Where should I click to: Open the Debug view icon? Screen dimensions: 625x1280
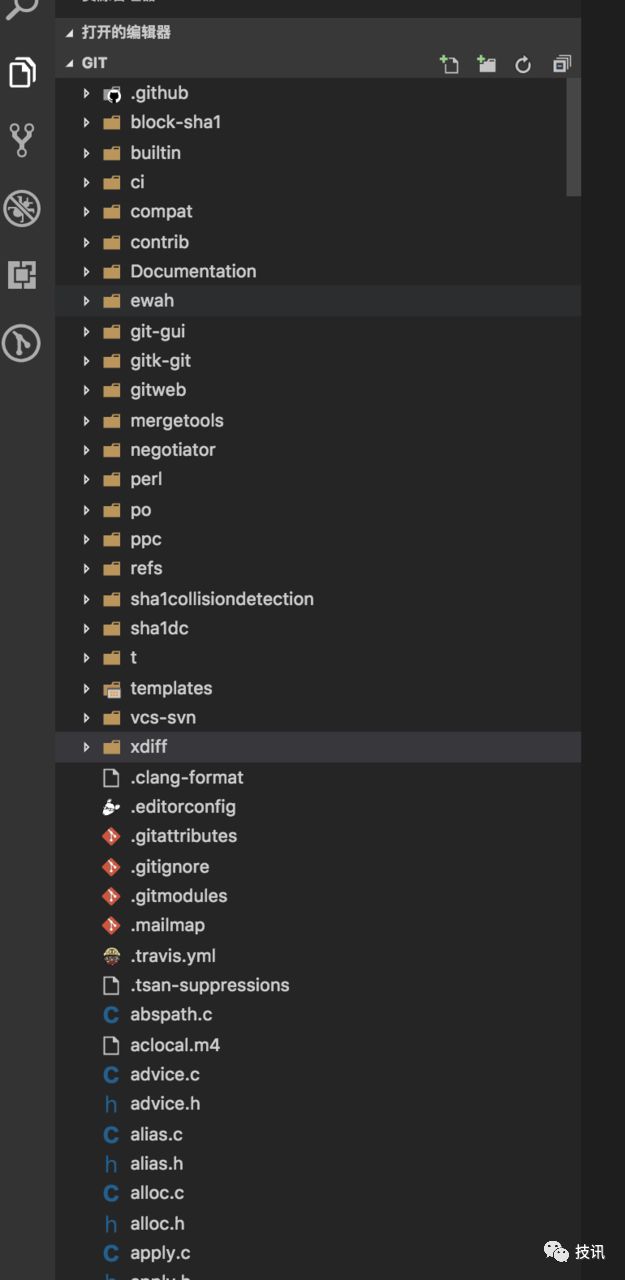pos(22,208)
